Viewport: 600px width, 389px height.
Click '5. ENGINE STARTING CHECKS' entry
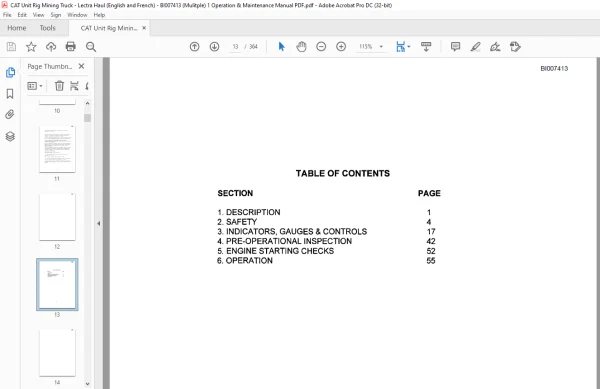[276, 251]
